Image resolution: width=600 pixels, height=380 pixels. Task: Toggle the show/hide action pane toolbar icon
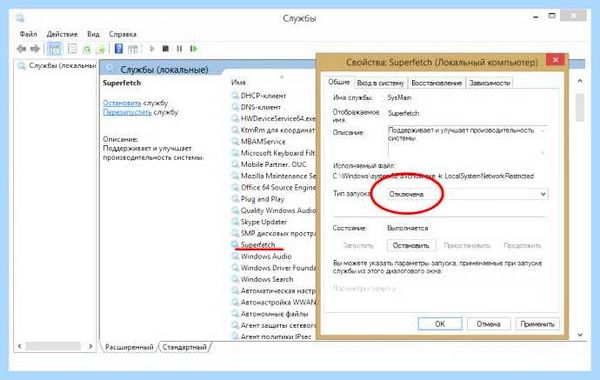133,49
